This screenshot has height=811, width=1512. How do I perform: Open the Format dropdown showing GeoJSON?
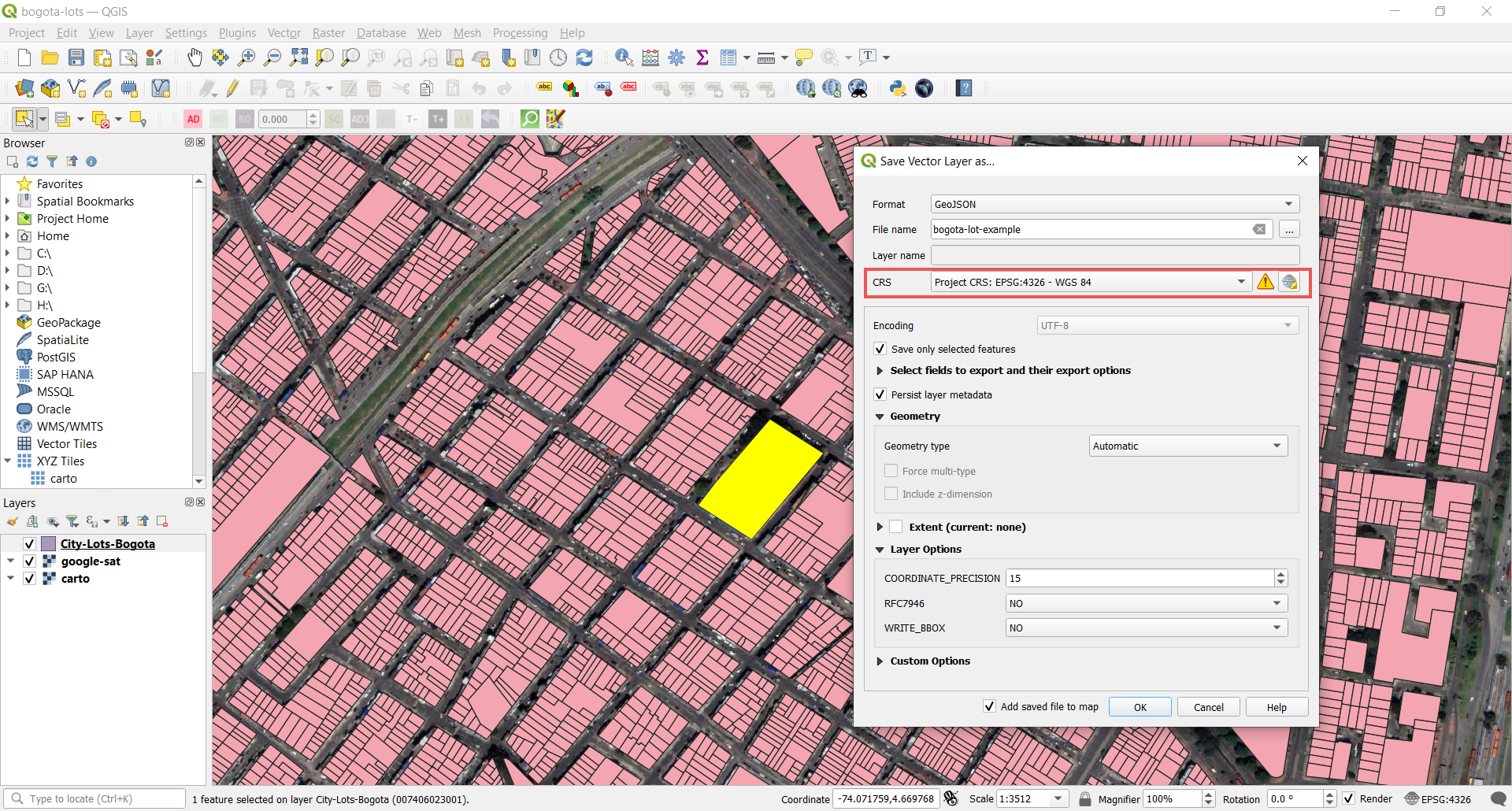[1115, 204]
